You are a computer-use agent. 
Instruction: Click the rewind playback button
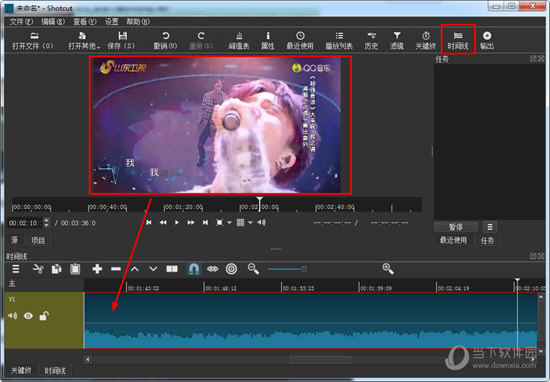pyautogui.click(x=163, y=222)
